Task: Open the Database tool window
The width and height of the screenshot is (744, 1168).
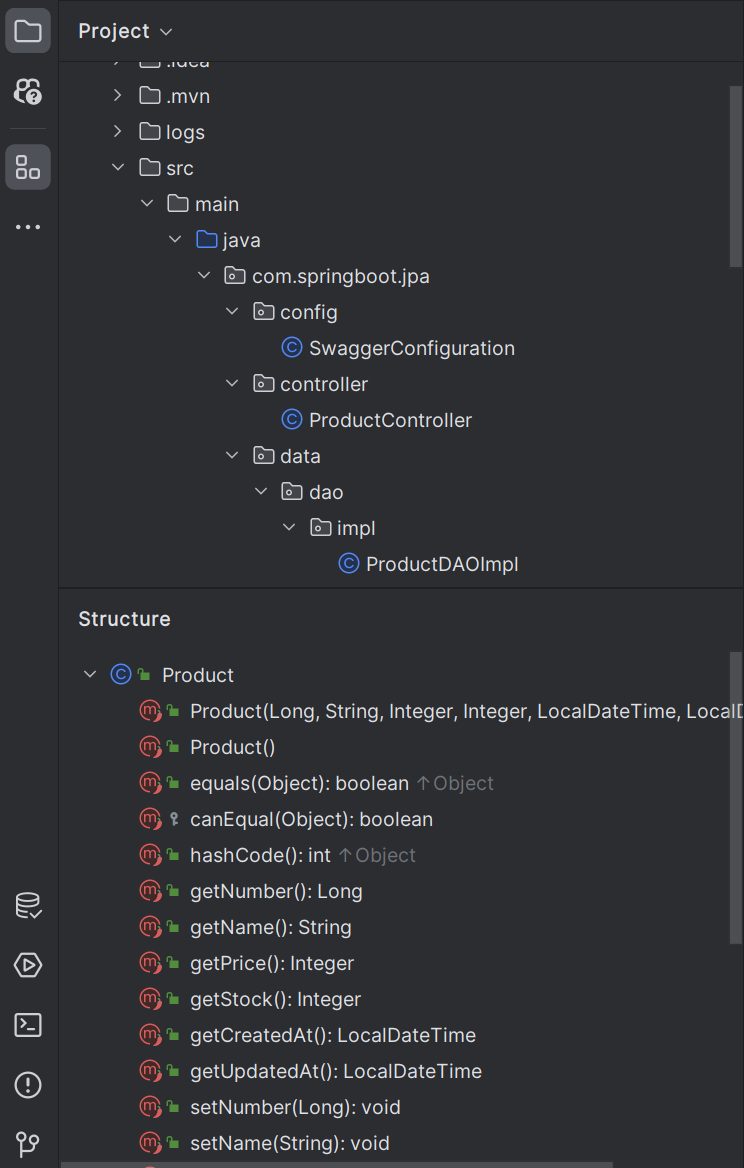Action: (x=28, y=906)
